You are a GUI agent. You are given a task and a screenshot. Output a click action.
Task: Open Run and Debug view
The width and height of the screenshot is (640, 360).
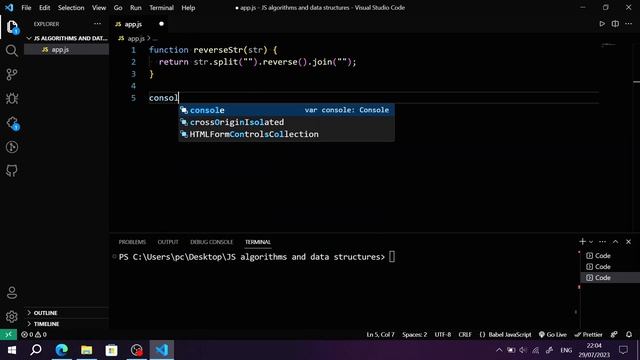point(12,98)
